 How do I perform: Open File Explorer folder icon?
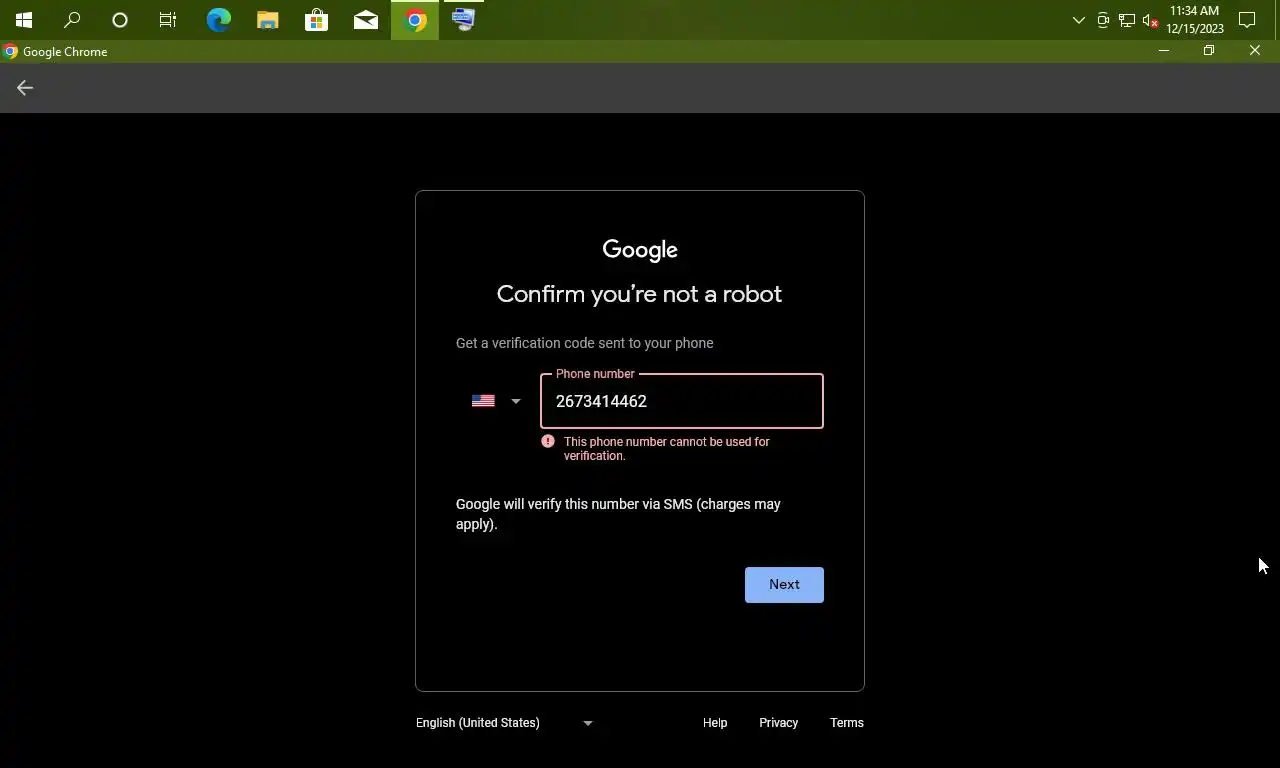point(268,20)
